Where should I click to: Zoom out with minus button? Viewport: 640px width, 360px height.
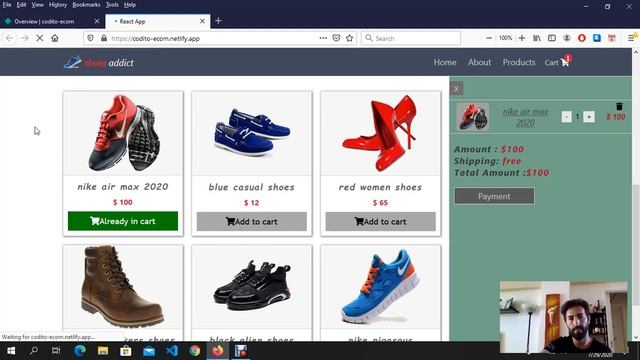(x=489, y=38)
